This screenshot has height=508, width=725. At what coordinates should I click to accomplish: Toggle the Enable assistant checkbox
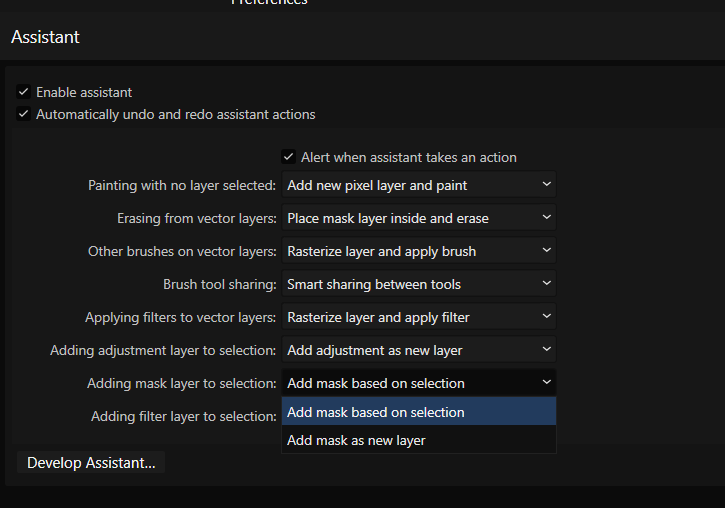click(x=23, y=92)
